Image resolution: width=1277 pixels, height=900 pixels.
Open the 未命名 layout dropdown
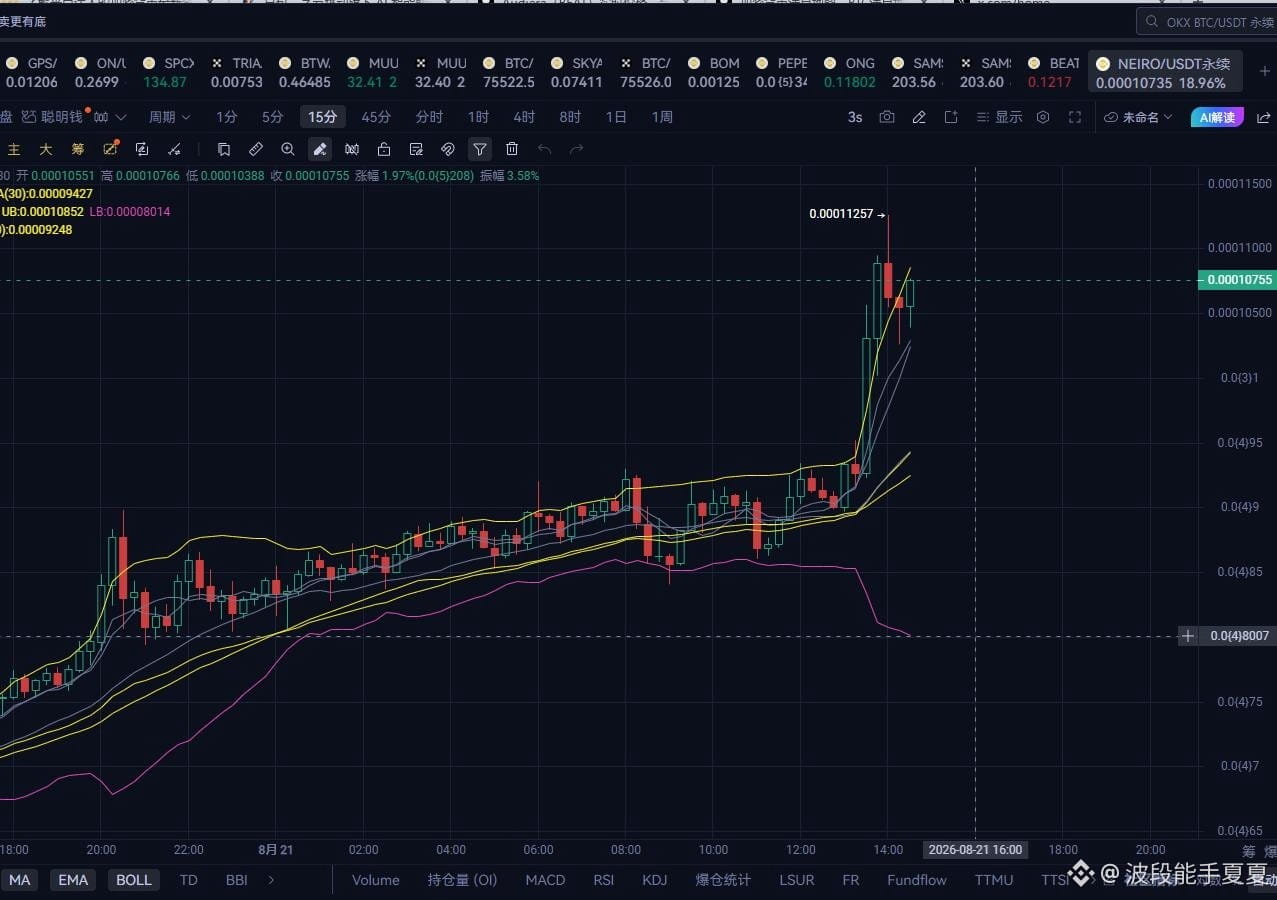(x=1139, y=117)
